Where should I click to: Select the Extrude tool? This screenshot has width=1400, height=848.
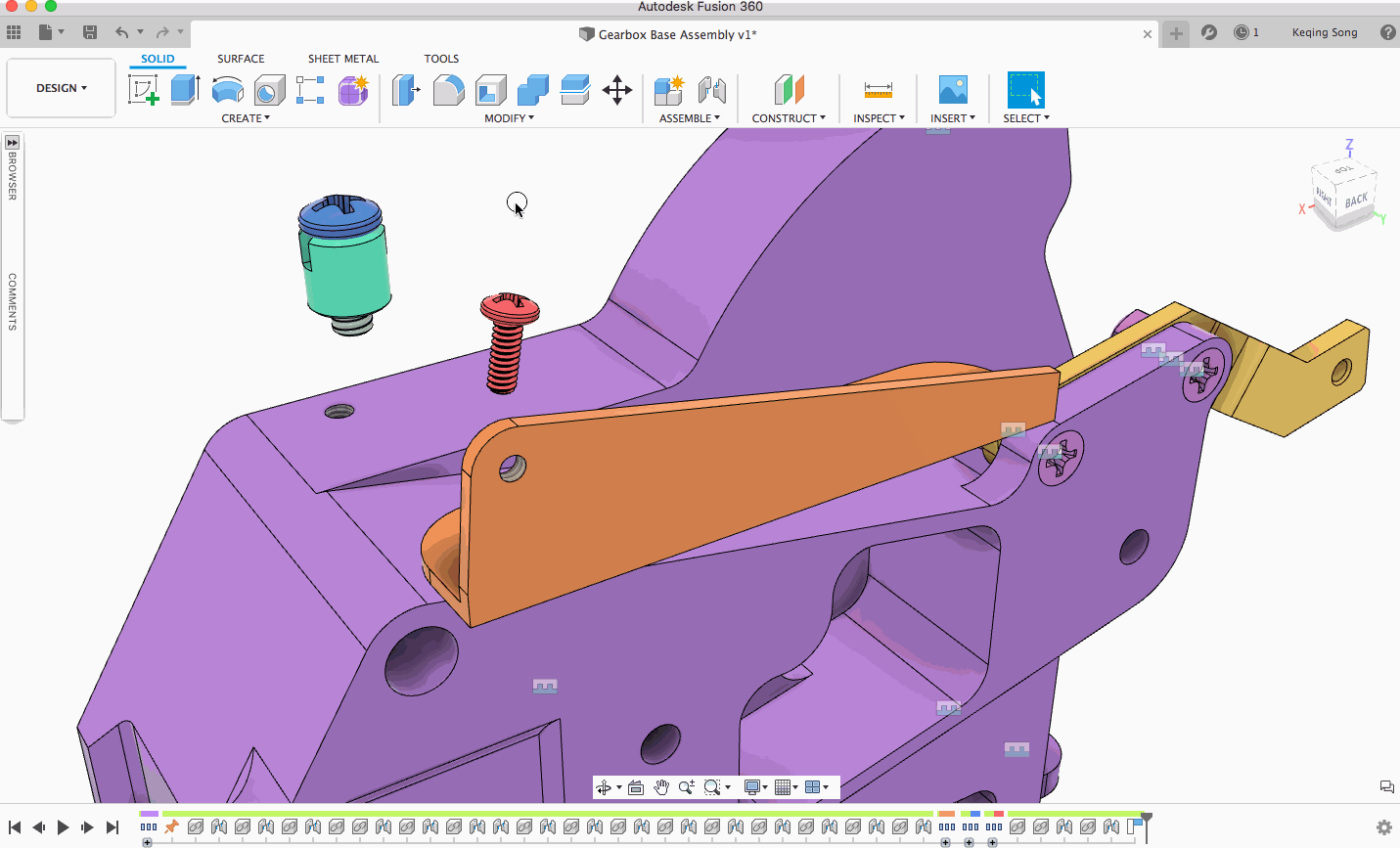(x=185, y=90)
